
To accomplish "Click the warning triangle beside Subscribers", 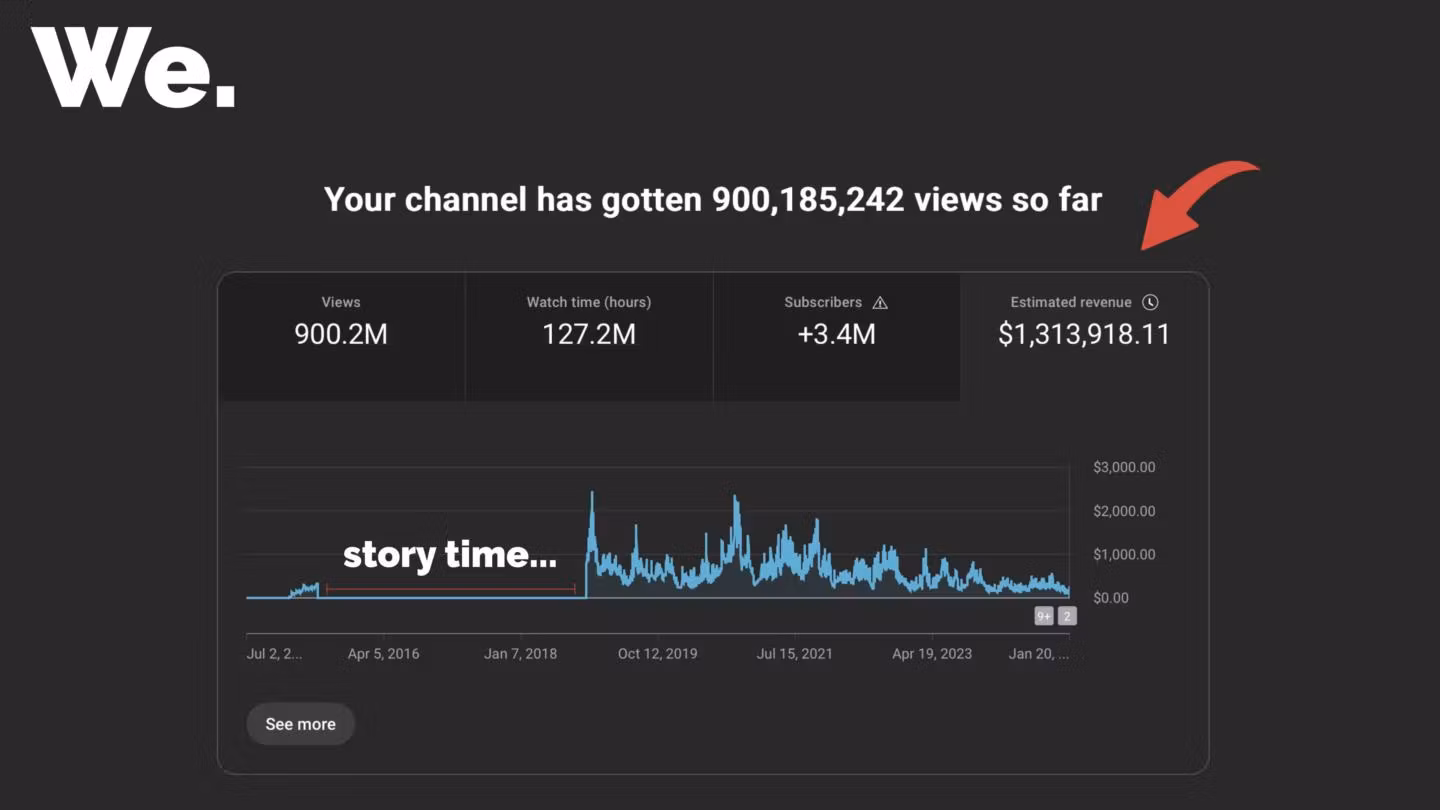I will click(880, 303).
